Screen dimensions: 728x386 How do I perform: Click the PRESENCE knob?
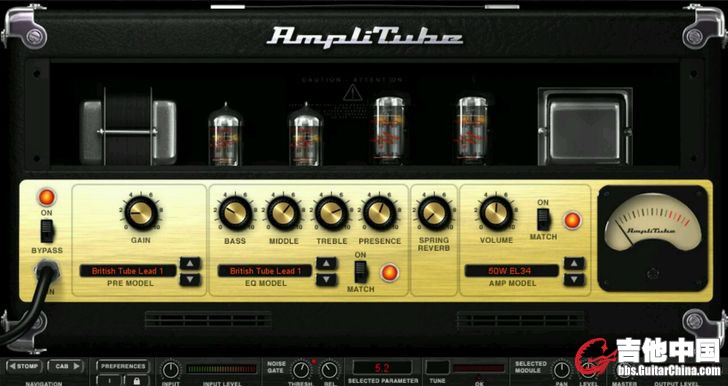pyautogui.click(x=379, y=214)
